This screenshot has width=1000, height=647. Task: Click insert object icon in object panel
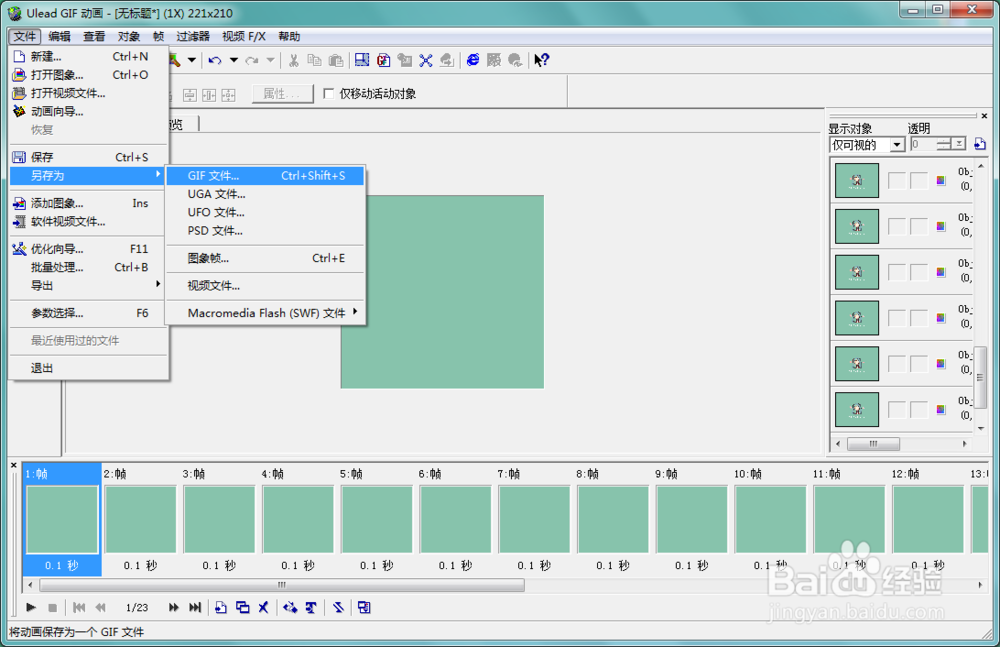[x=980, y=144]
